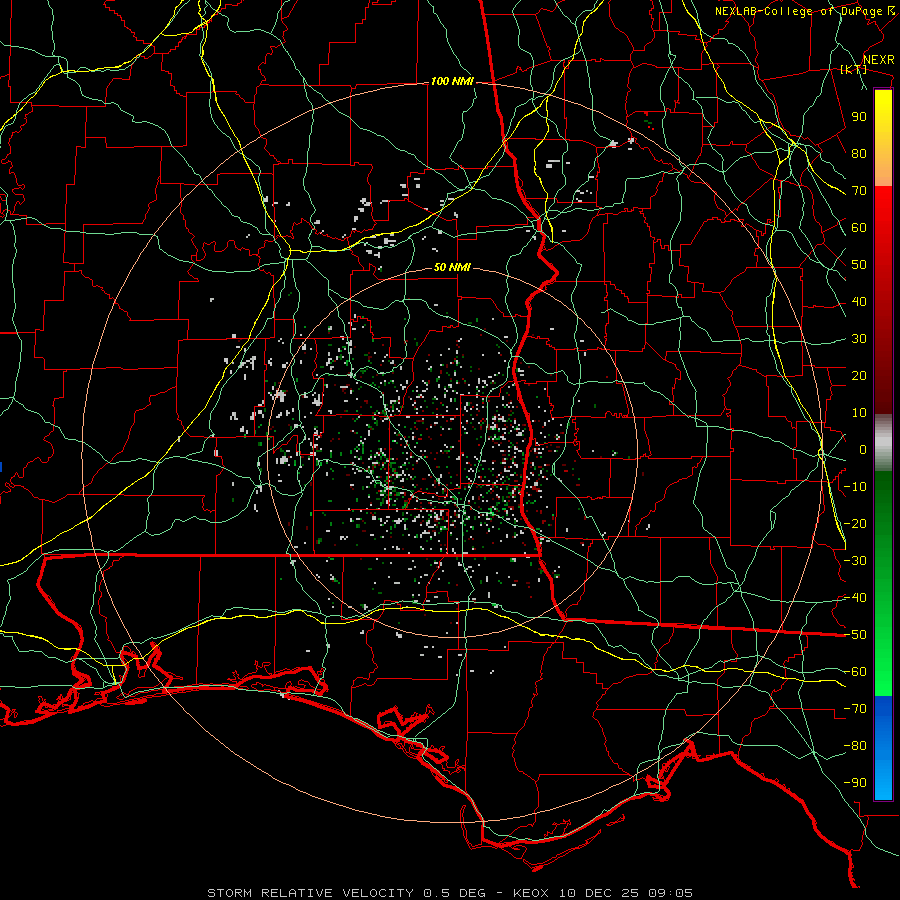Click the 90 value on the velocity scale
Viewport: 900px width, 900px height.
pyautogui.click(x=859, y=117)
